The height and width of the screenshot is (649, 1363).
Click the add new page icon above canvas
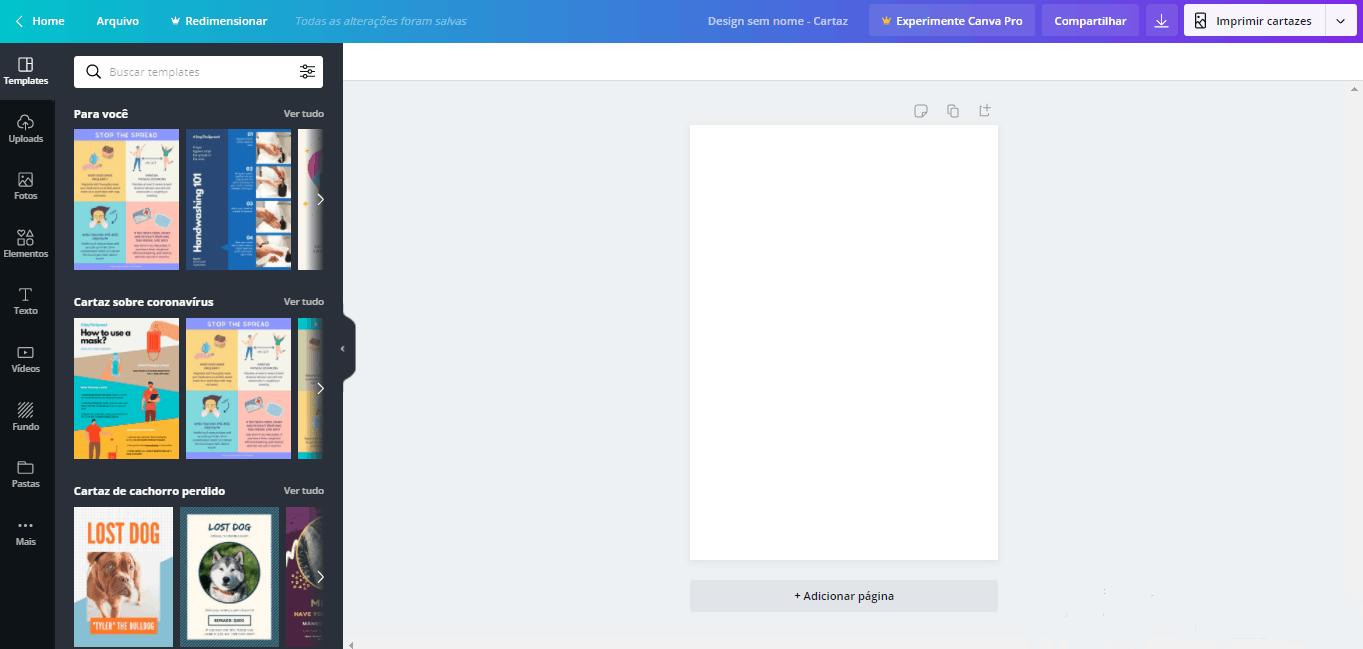click(984, 111)
